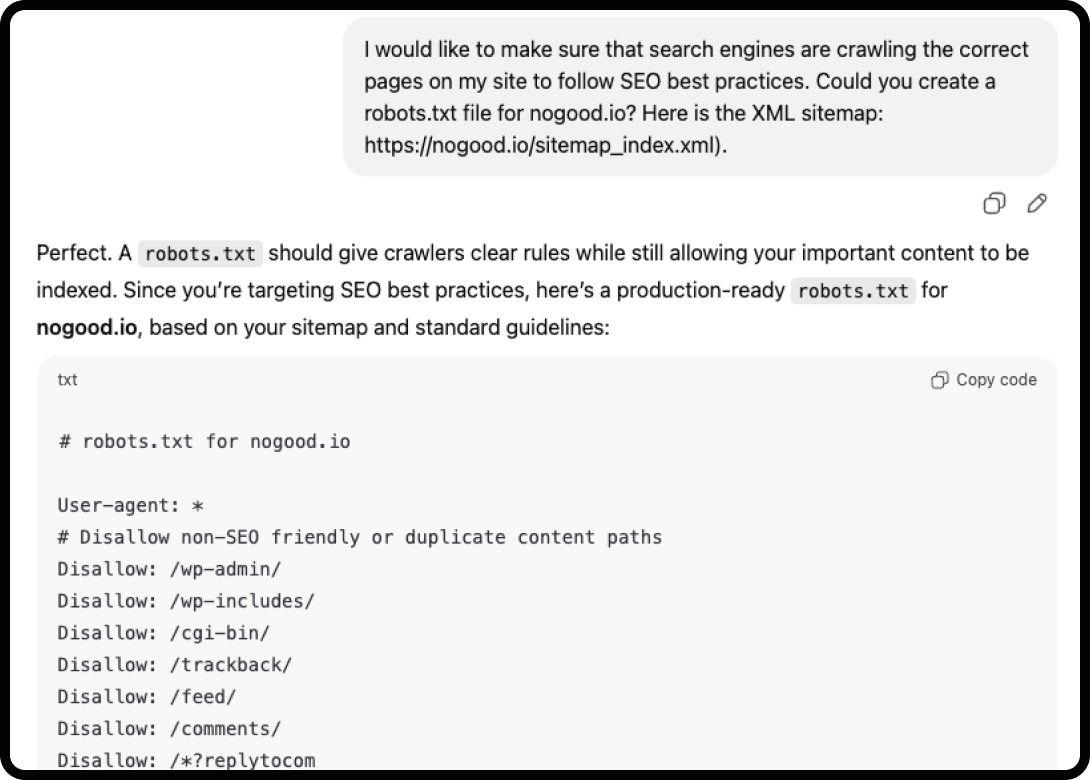Screen dimensions: 1090x780
Task: Click the first inline robots.txt code chip
Action: point(200,254)
